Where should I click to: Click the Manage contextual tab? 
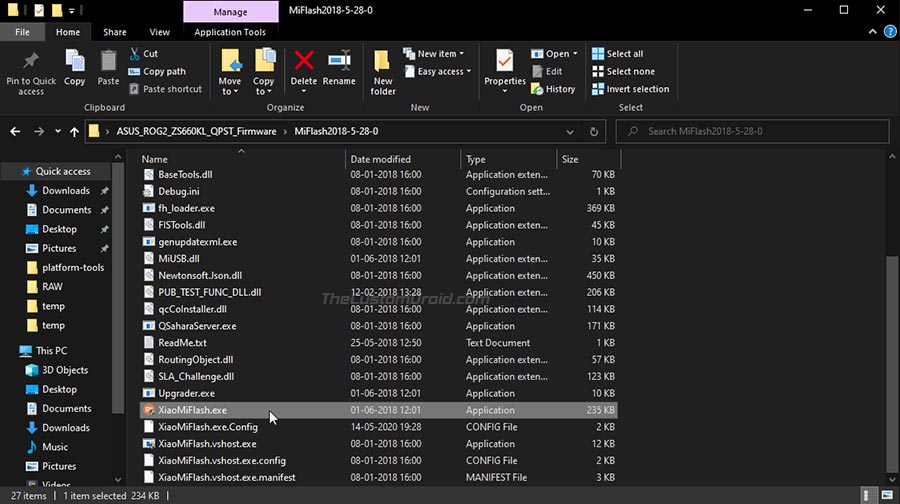coord(230,11)
